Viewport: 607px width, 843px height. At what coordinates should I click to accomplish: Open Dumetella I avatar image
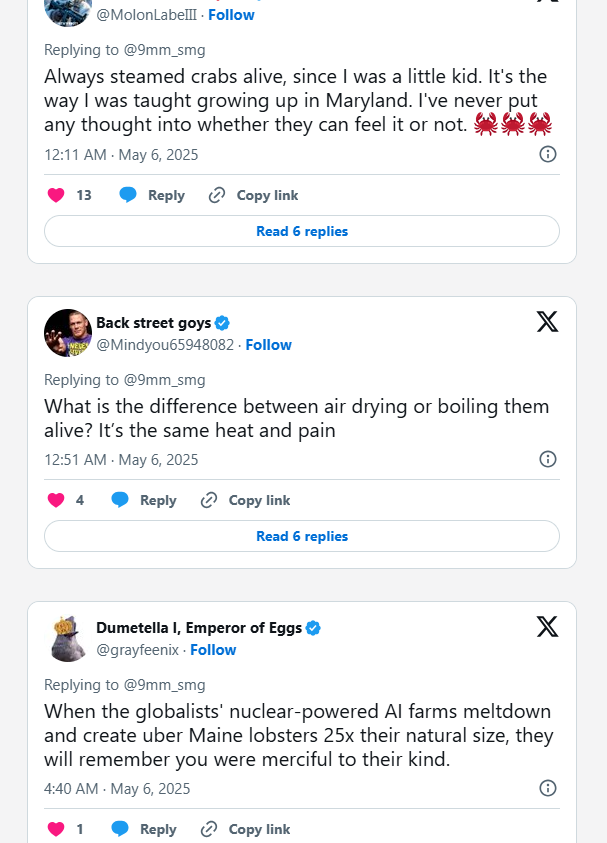tap(68, 638)
